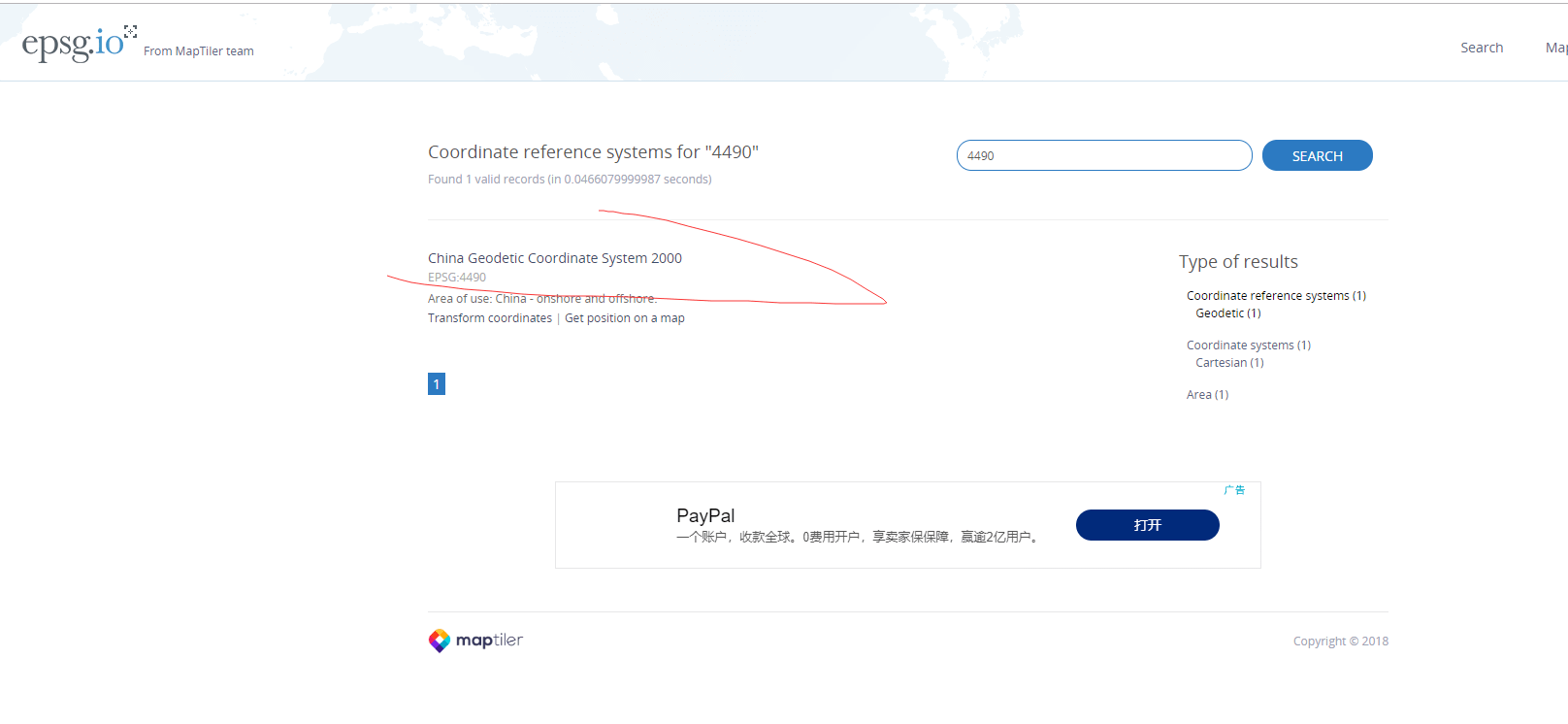Go to results page 1
The image size is (1568, 724).
click(x=437, y=384)
